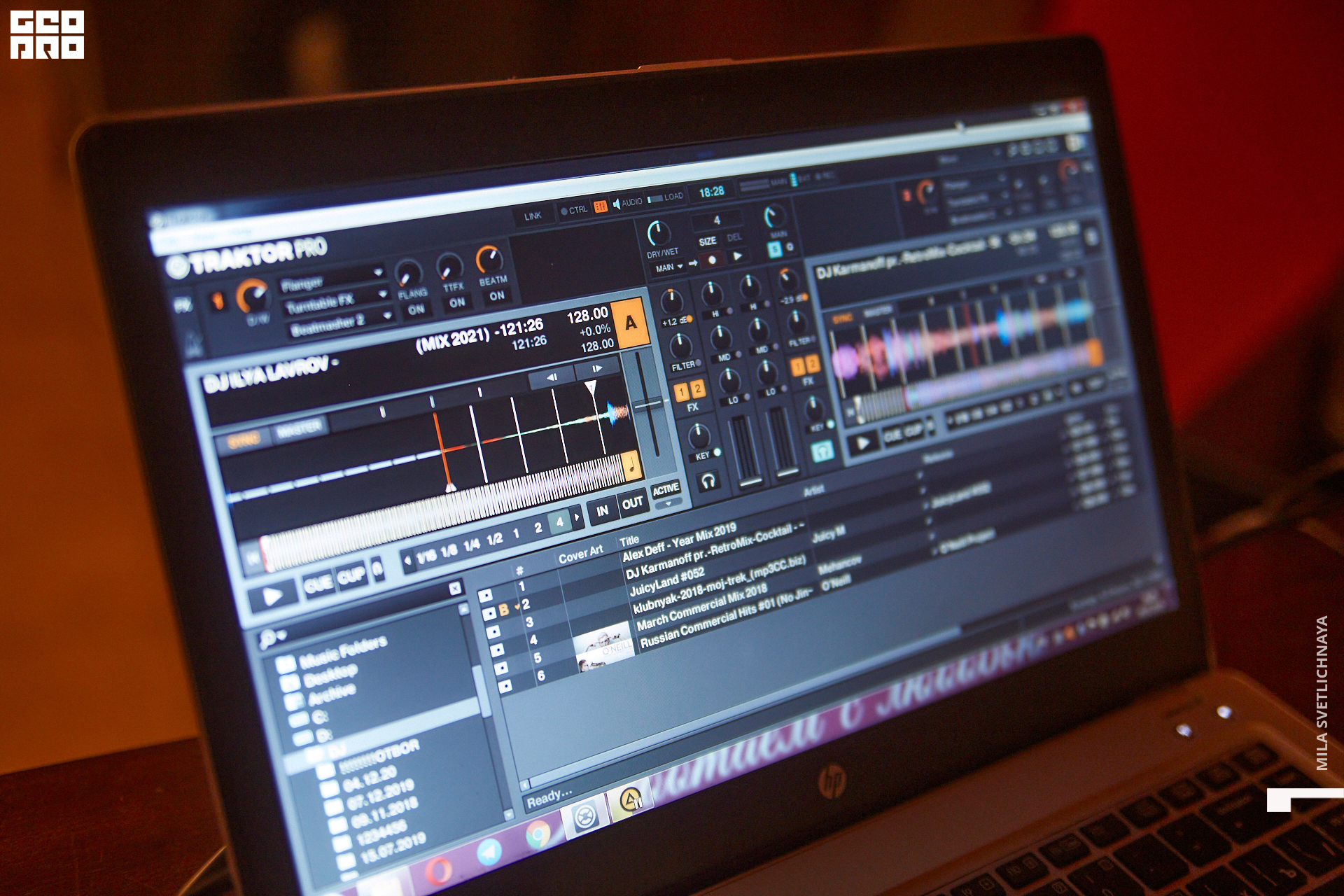Screen dimensions: 1344x896
Task: Open the Telegram taskbar icon
Action: 489,853
